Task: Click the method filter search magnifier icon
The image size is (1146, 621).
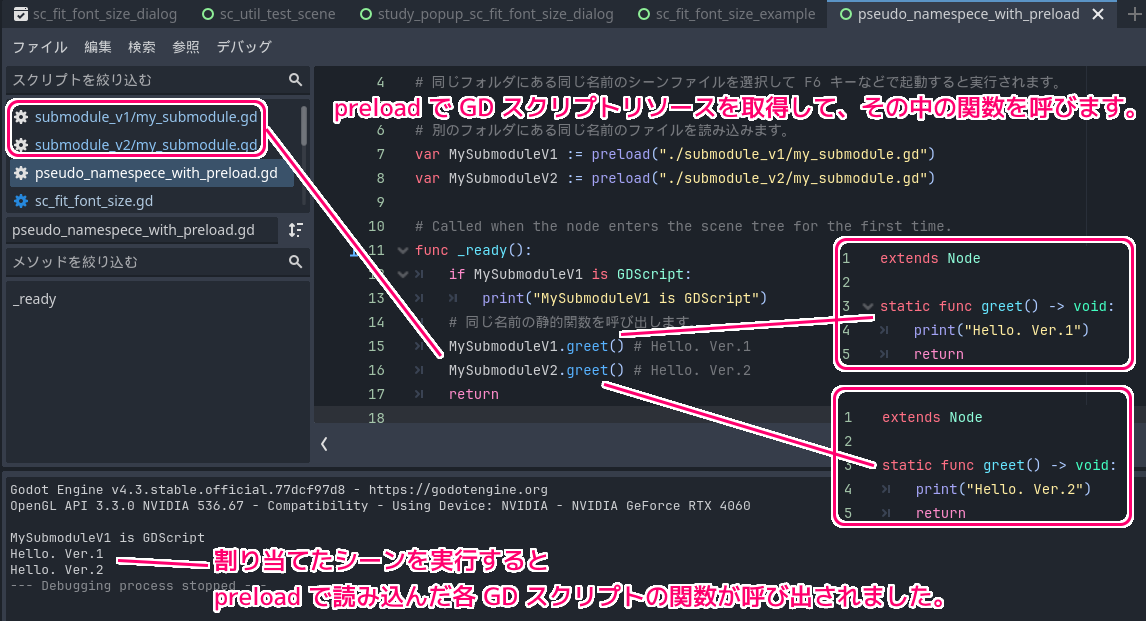Action: click(295, 262)
